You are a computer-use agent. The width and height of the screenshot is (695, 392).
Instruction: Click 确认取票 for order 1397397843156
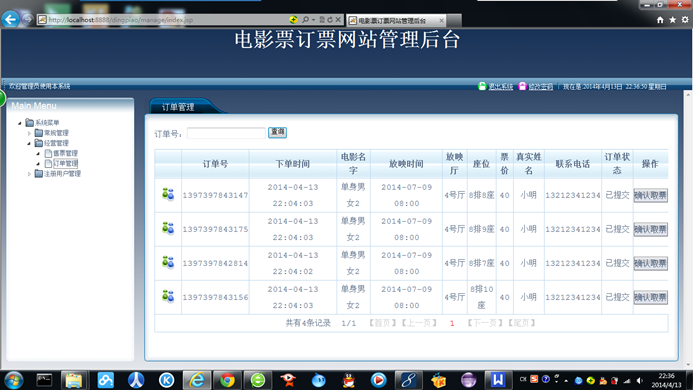click(650, 297)
